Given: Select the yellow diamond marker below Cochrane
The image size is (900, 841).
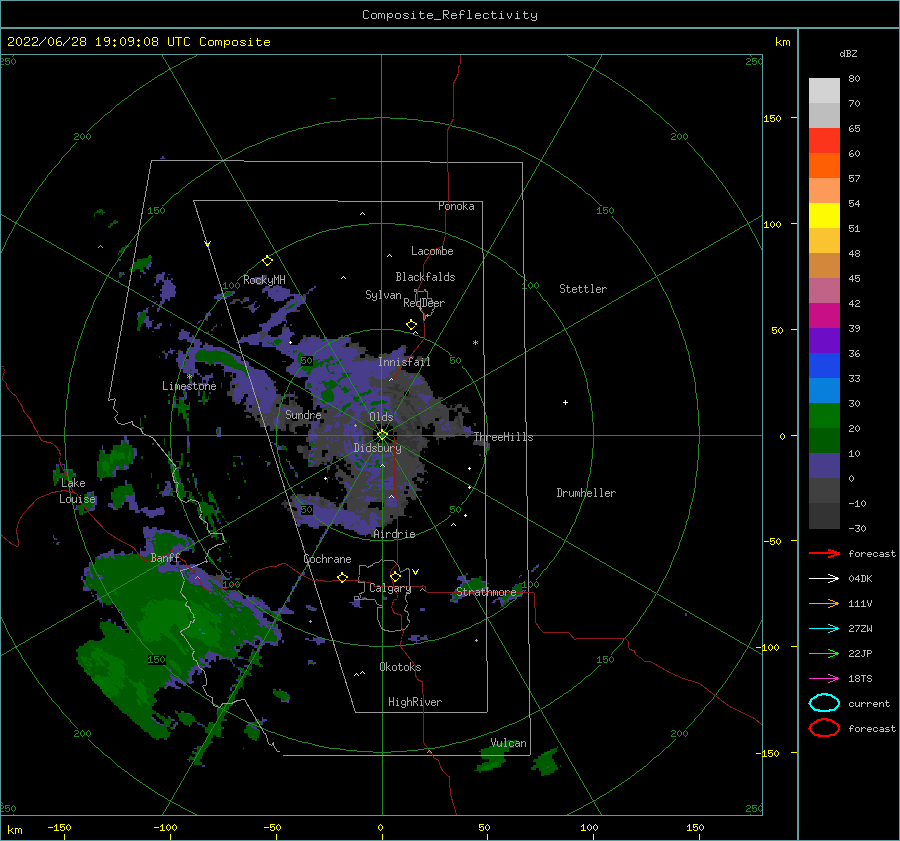Looking at the screenshot, I should (x=342, y=577).
